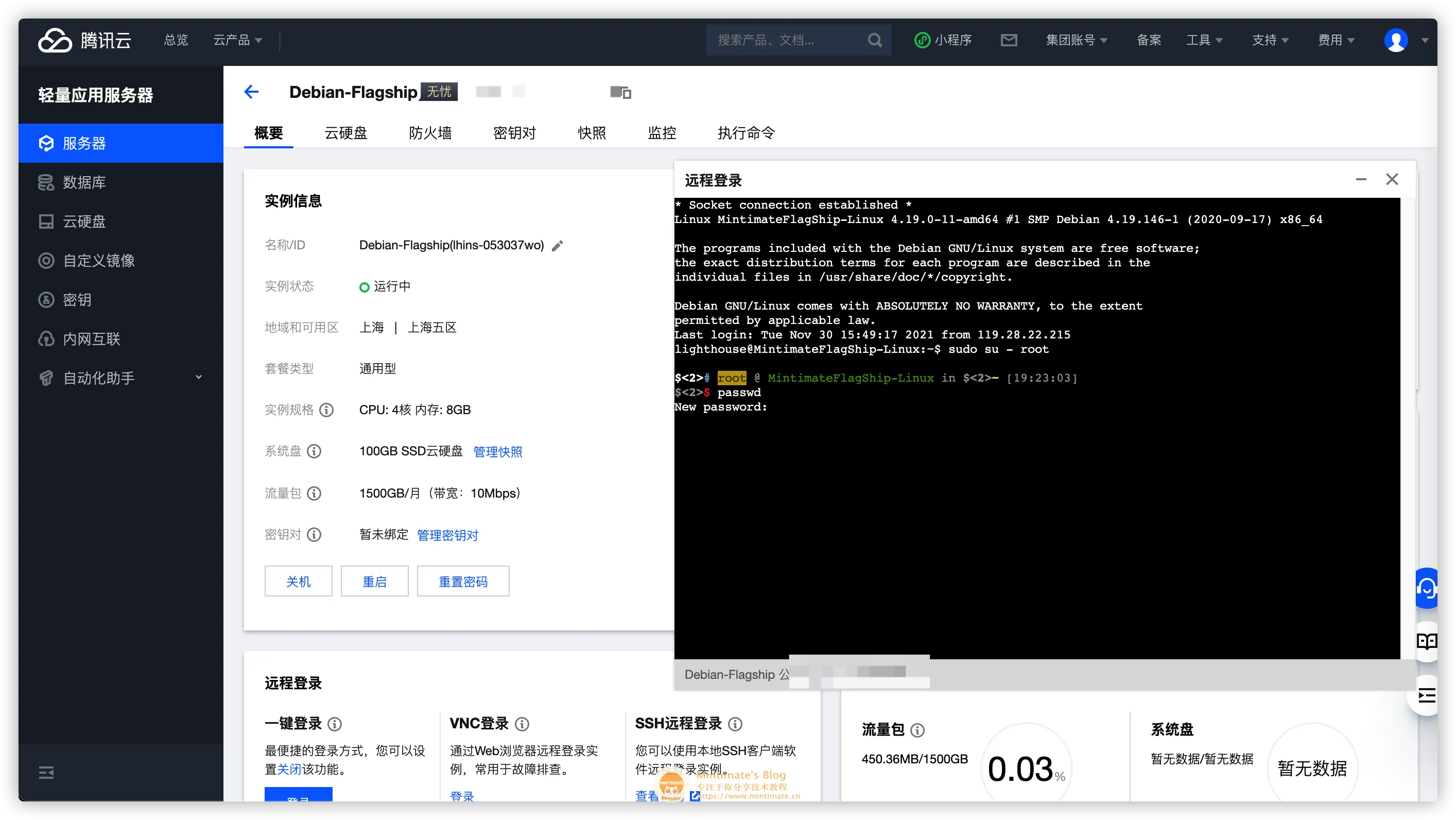This screenshot has height=820, width=1456.
Task: Click the 重启 button
Action: point(375,582)
